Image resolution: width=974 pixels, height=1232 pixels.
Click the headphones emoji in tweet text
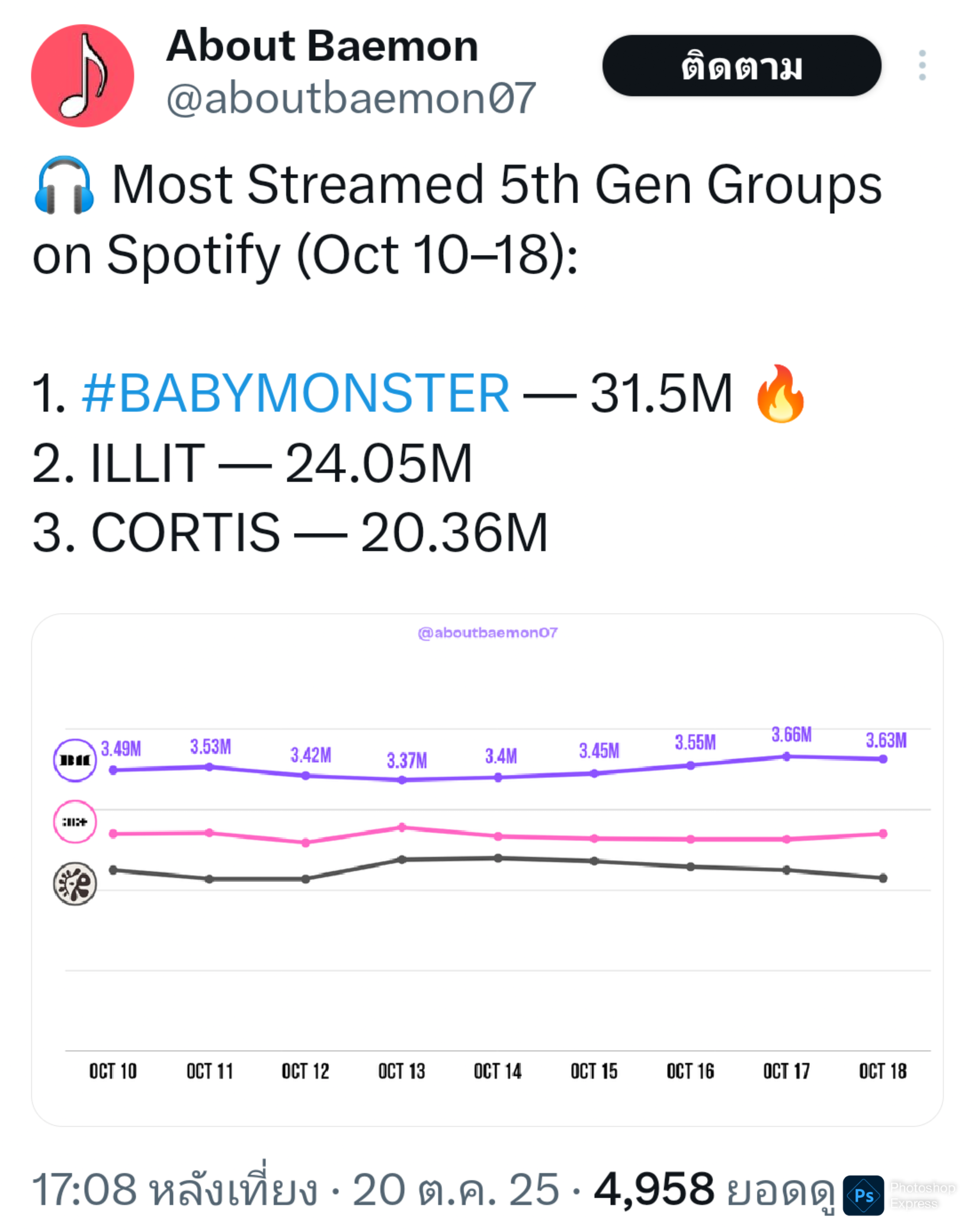(63, 185)
